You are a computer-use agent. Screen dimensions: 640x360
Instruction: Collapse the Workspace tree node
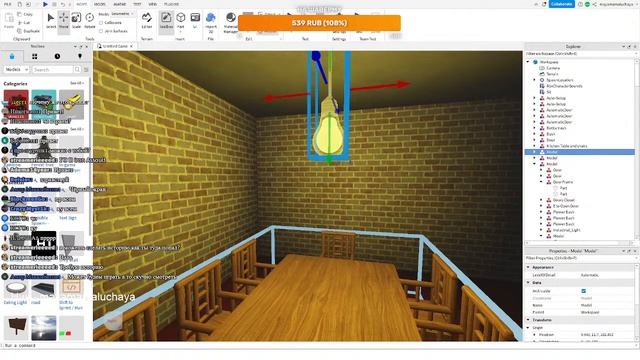tap(528, 62)
